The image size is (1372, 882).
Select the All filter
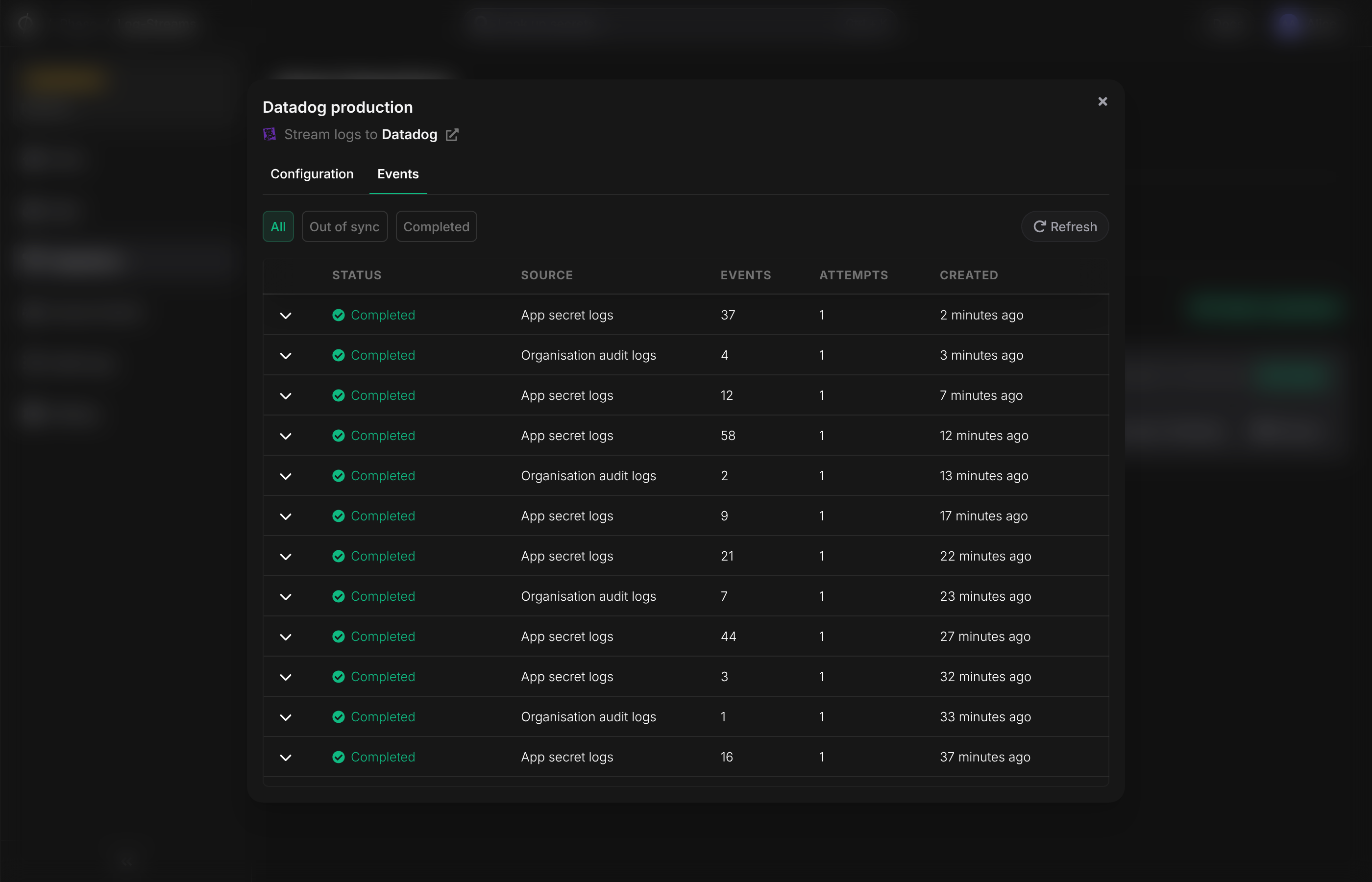[278, 227]
